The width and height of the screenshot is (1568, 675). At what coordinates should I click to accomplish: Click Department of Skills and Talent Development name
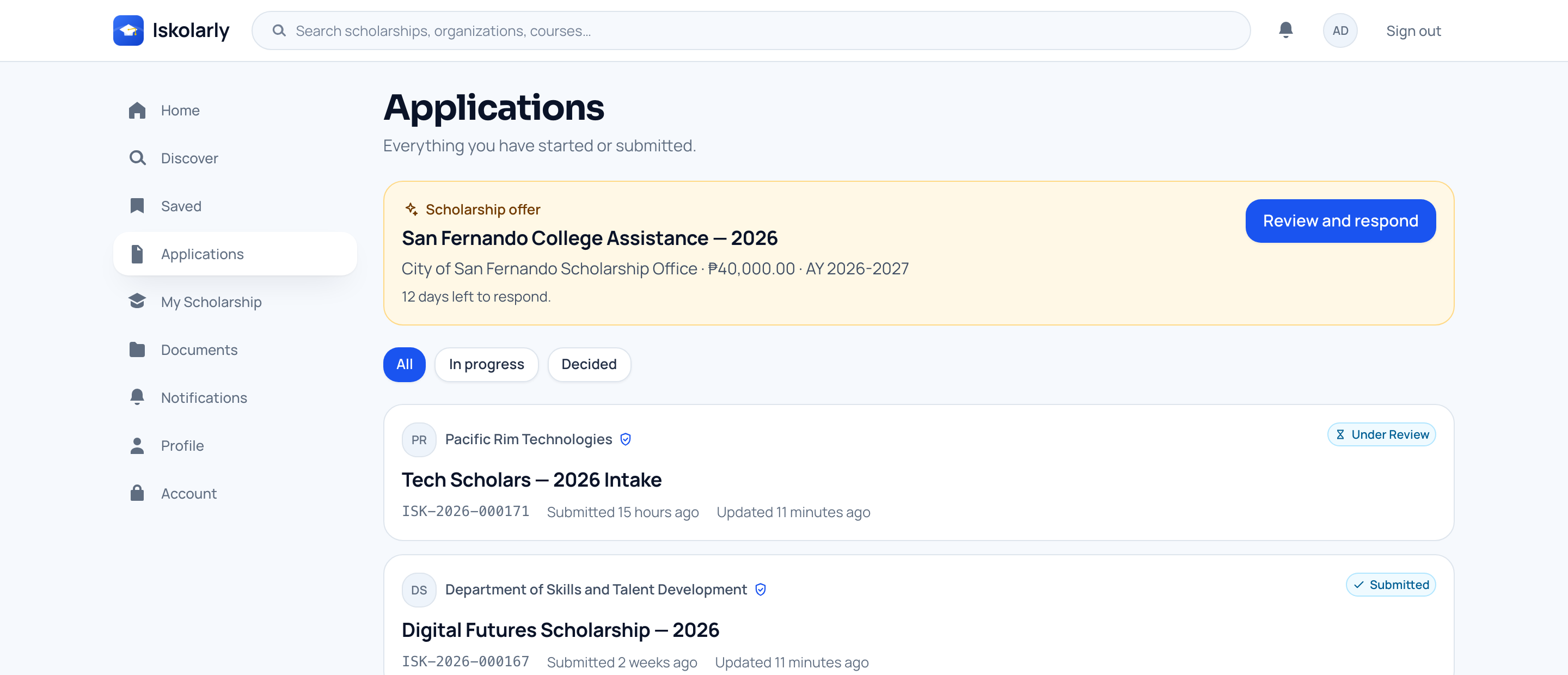click(596, 589)
